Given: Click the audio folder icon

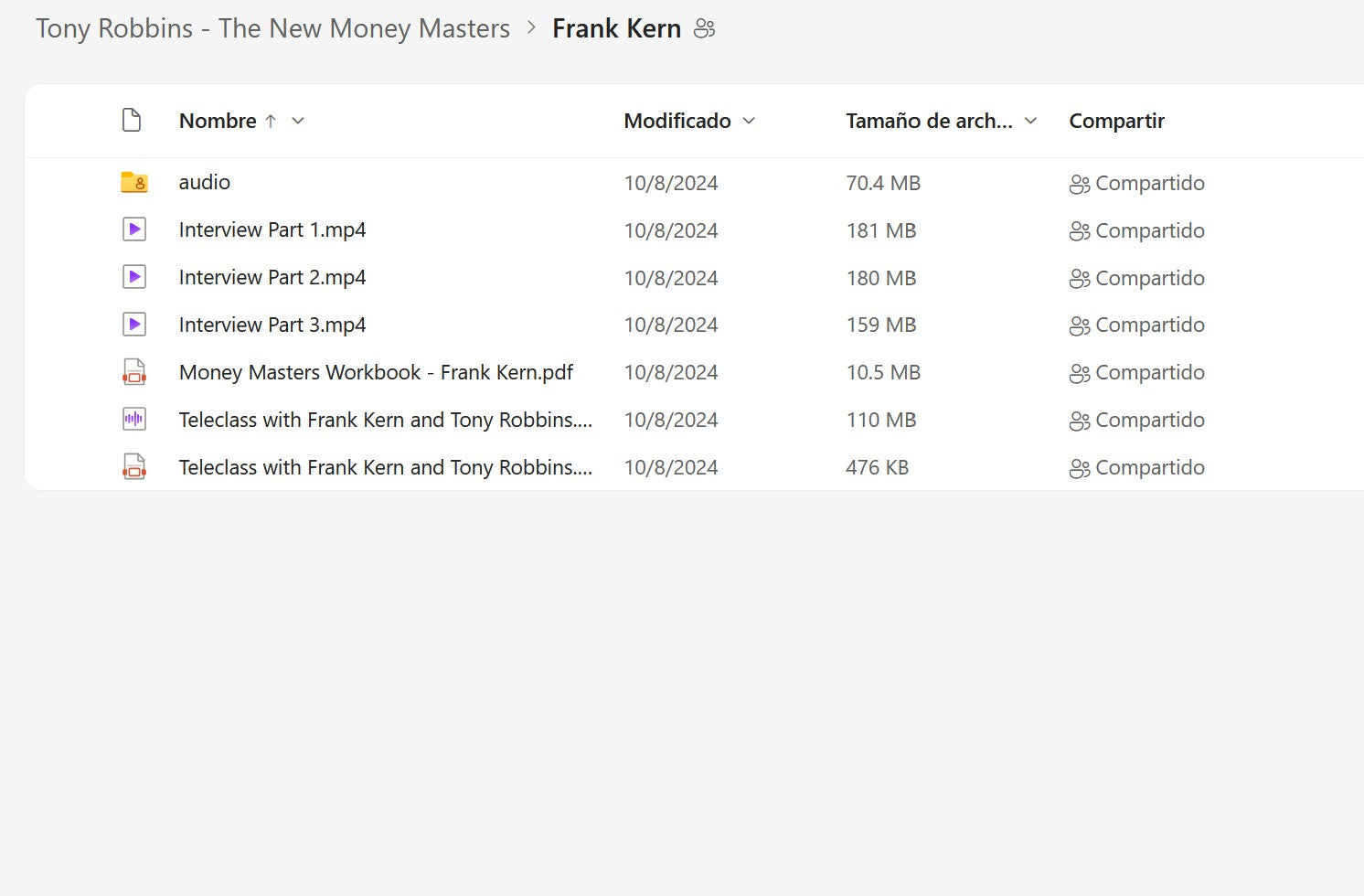Looking at the screenshot, I should (134, 183).
